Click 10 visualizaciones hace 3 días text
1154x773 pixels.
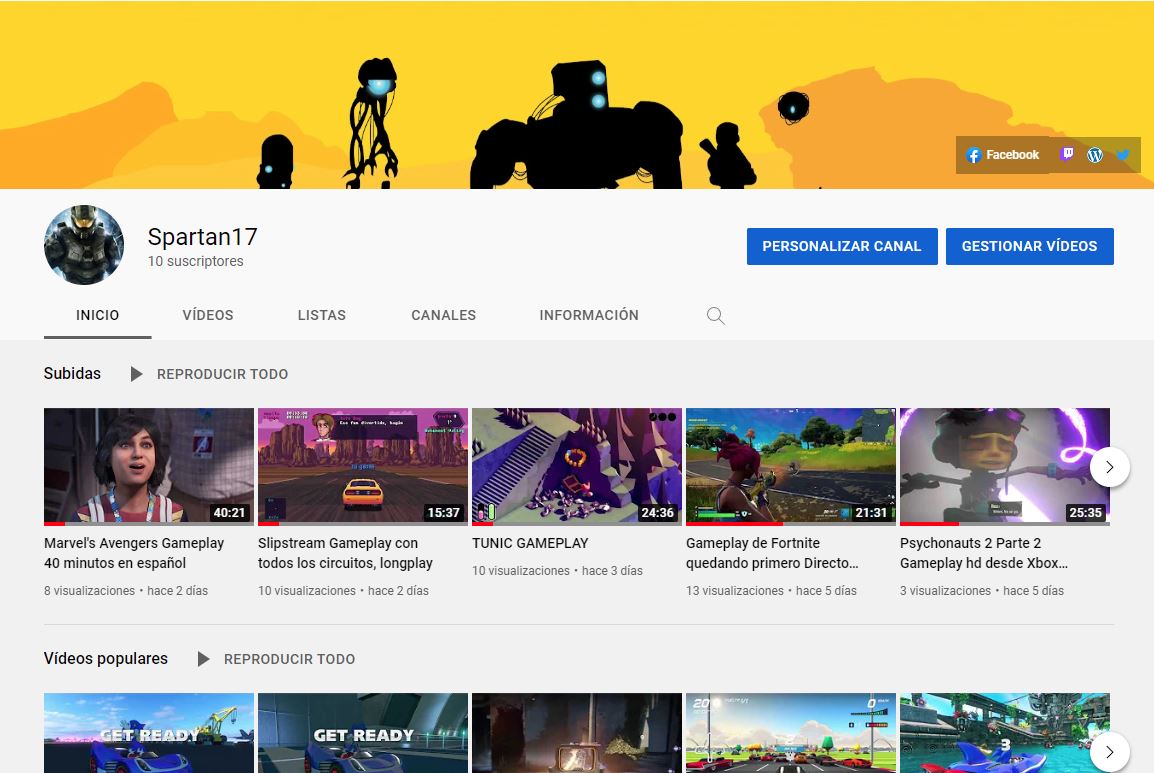[557, 571]
